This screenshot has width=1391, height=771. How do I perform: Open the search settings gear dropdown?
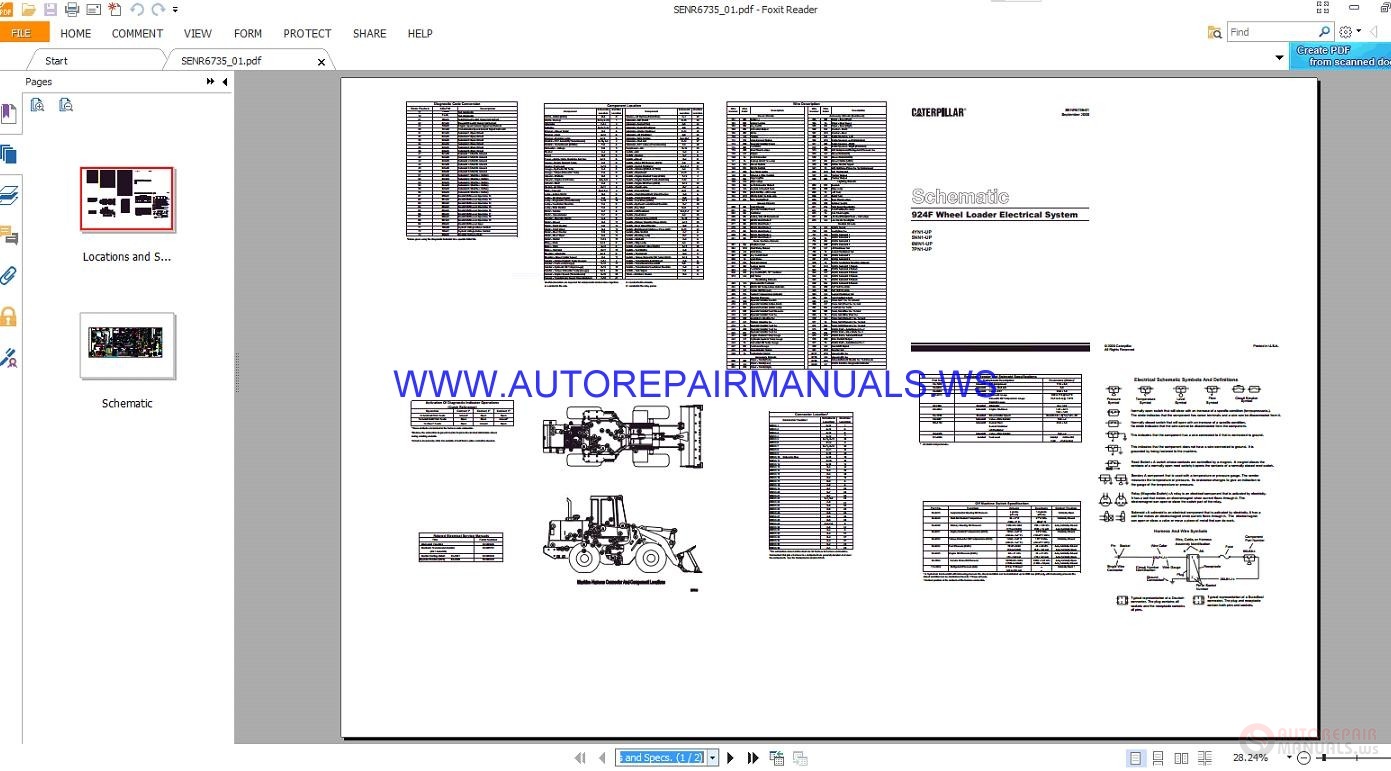pyautogui.click(x=1350, y=32)
